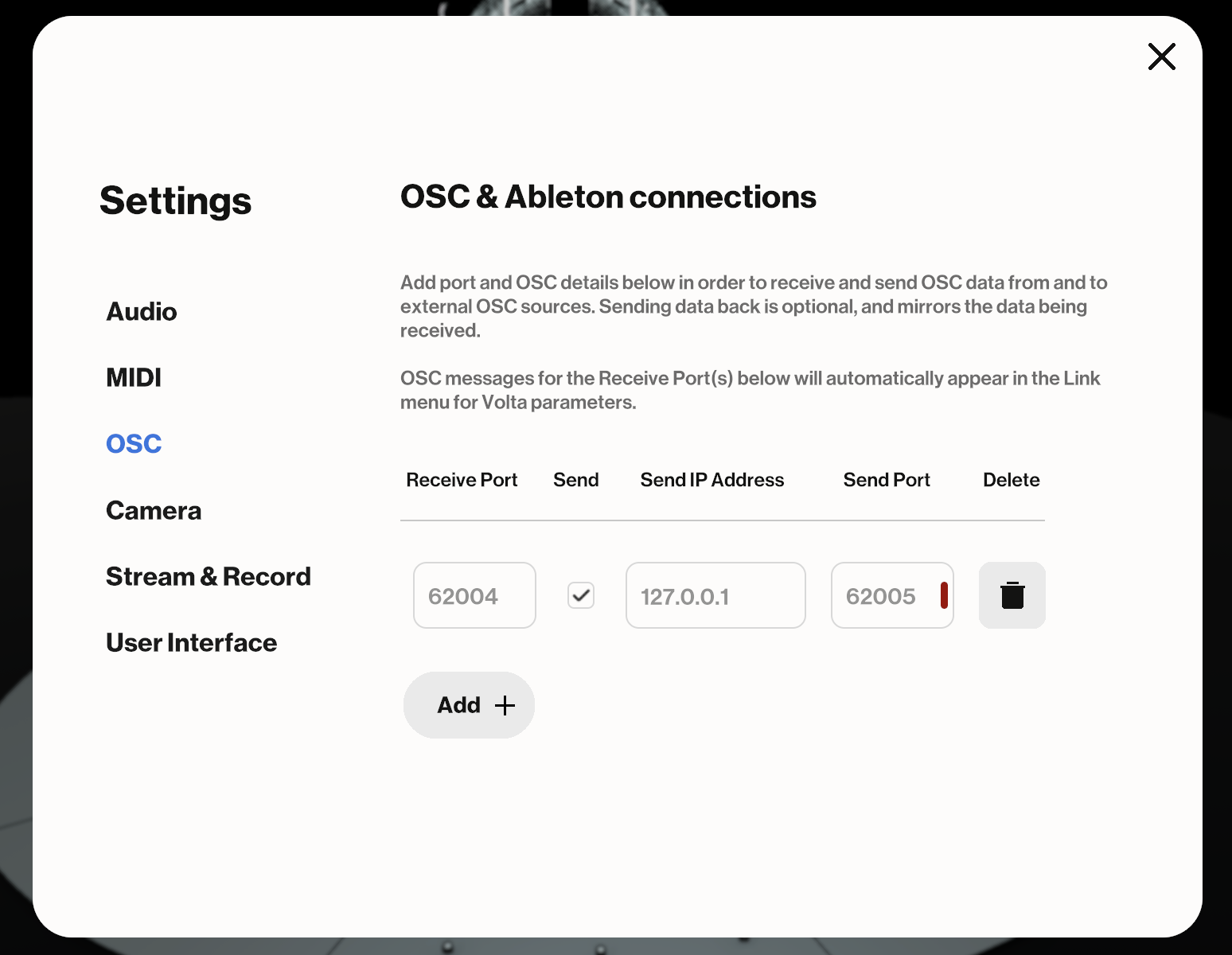
Task: Click the red indicator in Send Port field
Action: (944, 595)
